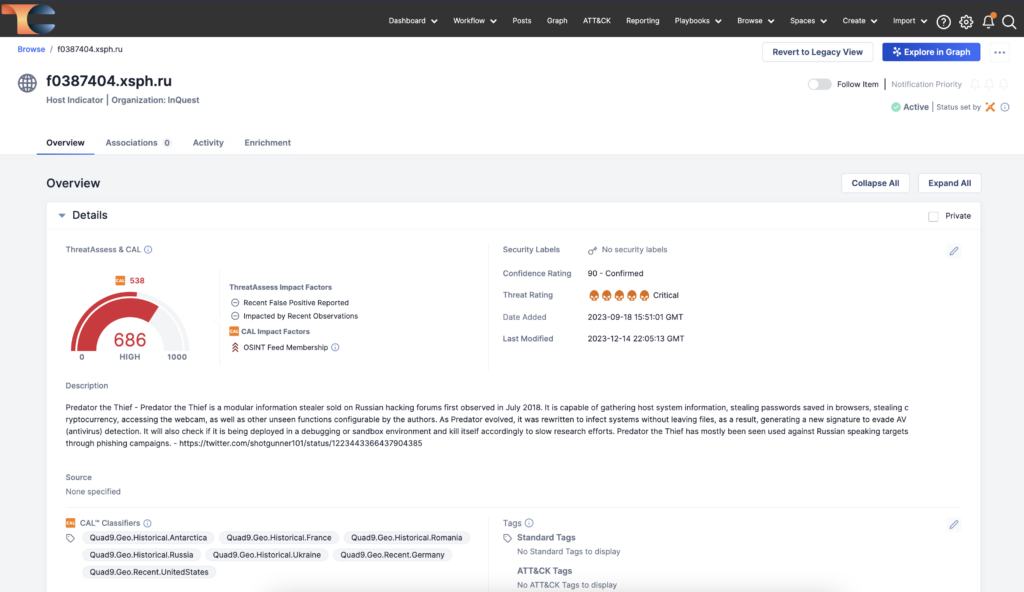
Task: Open the Import dropdown menu
Action: coord(910,21)
